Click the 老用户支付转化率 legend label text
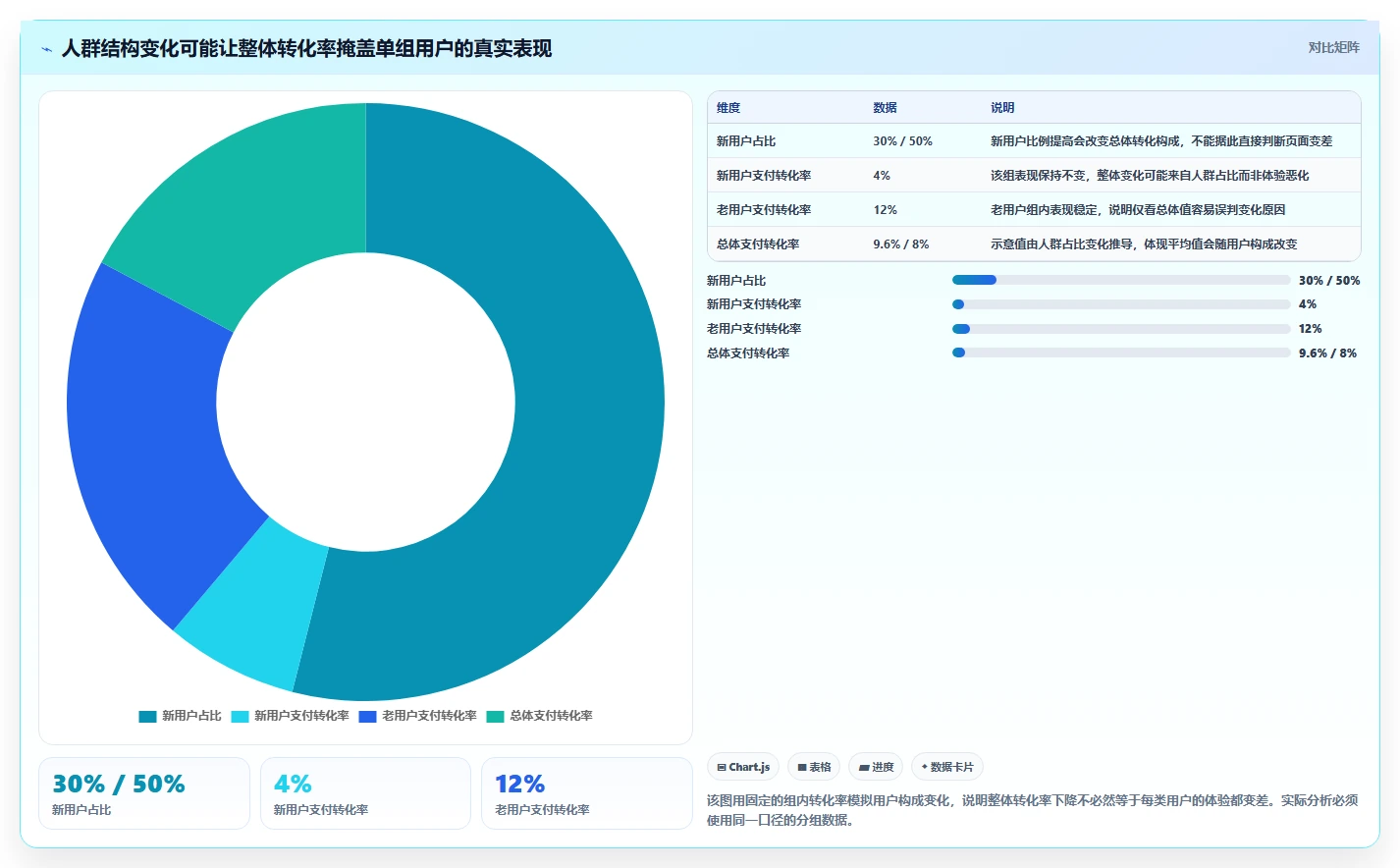 pos(429,717)
